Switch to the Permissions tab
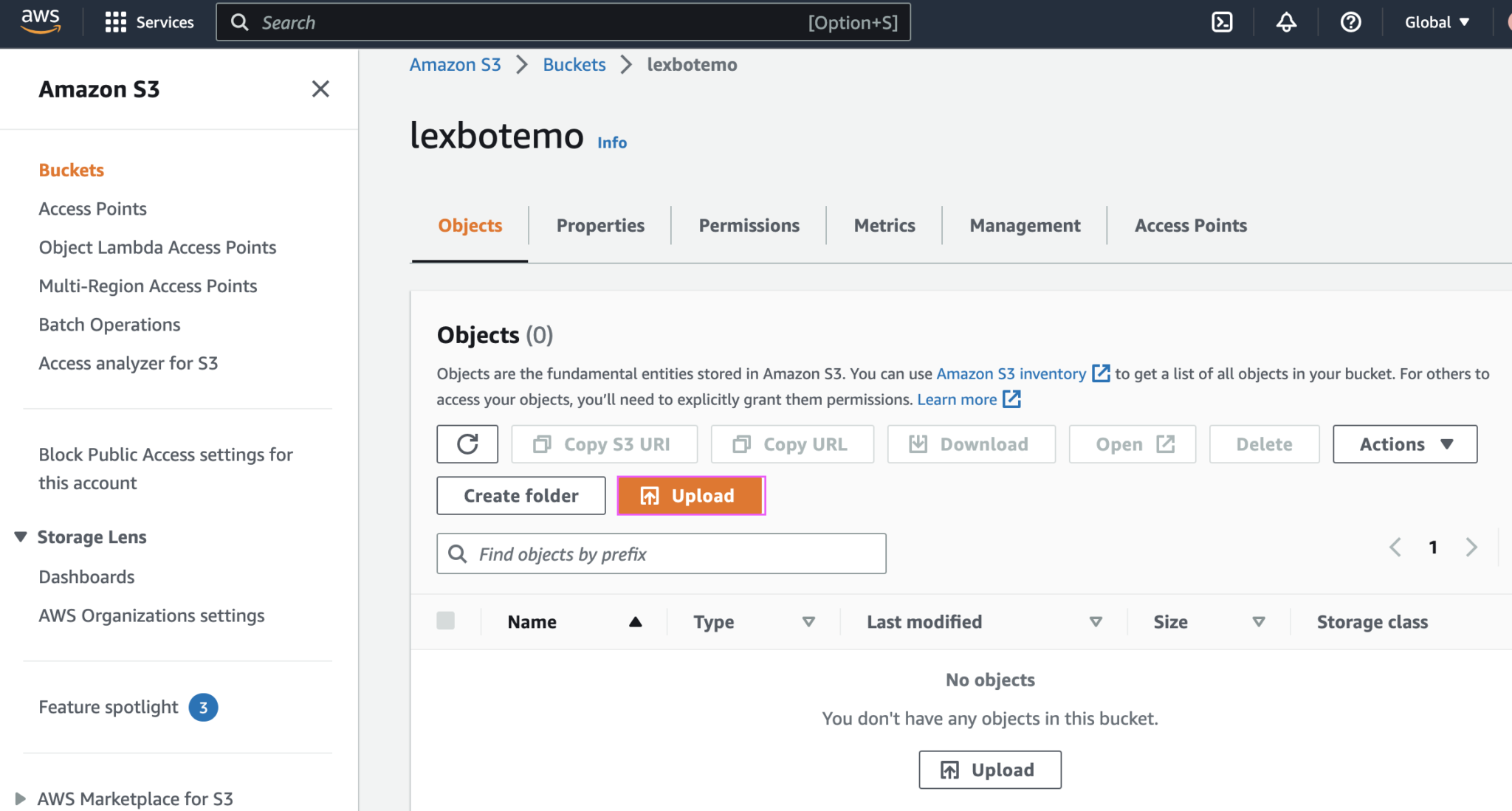This screenshot has width=1512, height=811. click(748, 225)
